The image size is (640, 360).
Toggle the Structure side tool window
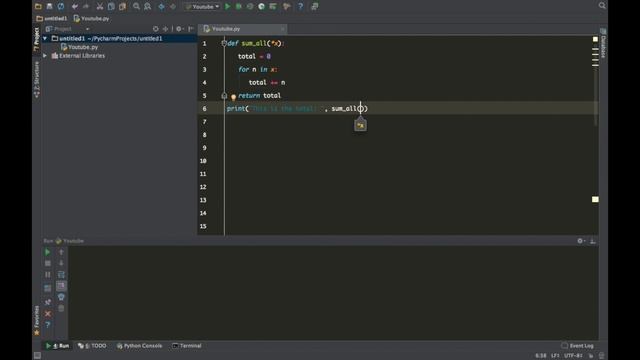(37, 79)
